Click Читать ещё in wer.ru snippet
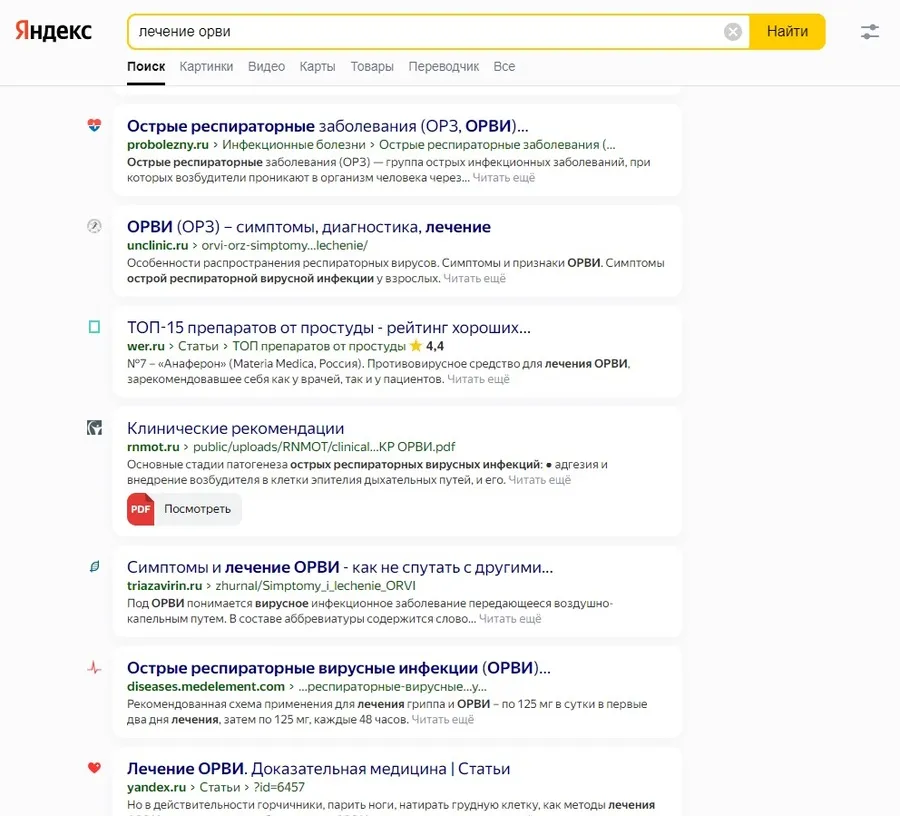 pos(478,379)
